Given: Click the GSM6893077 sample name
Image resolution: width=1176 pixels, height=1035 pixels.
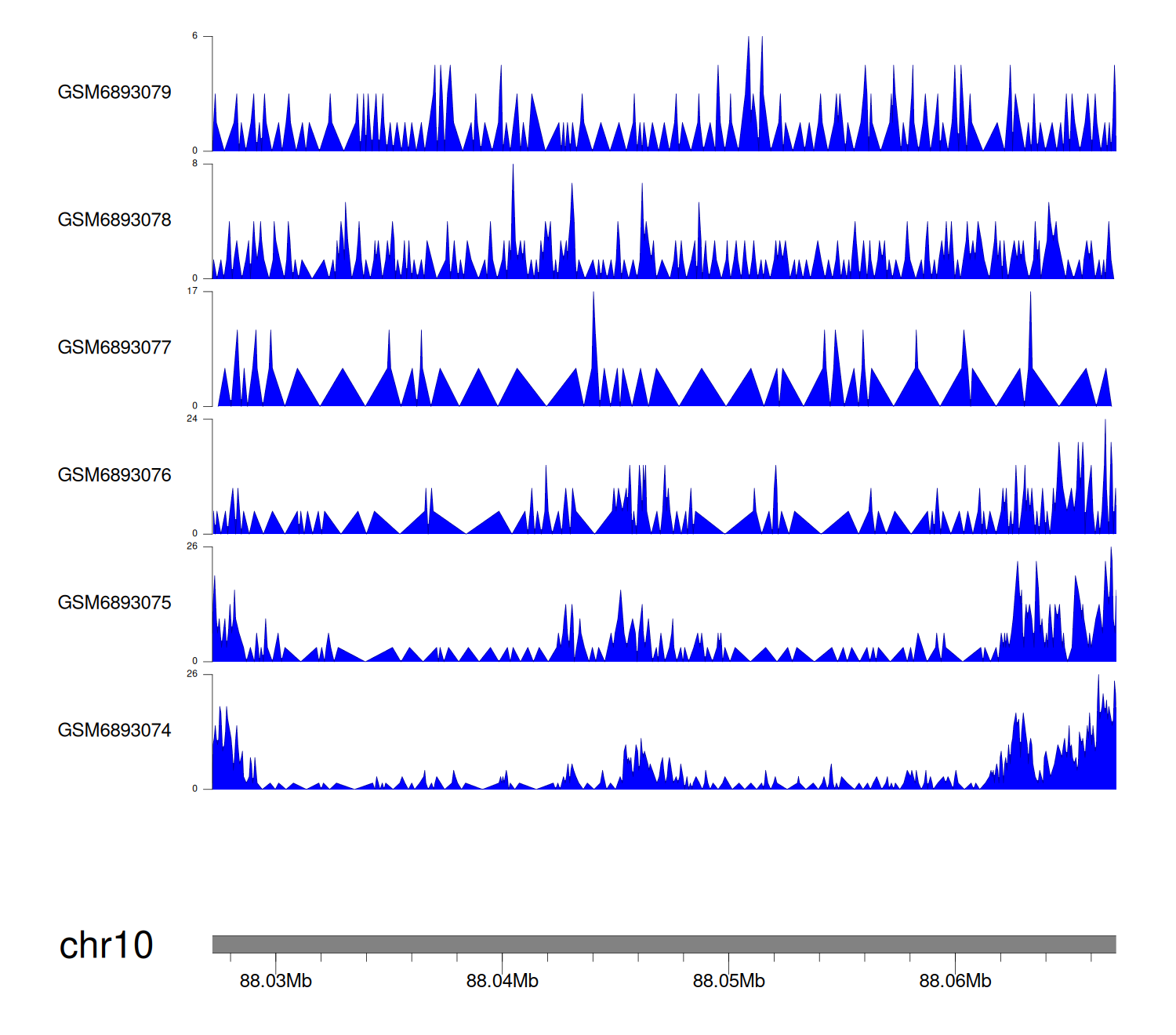Looking at the screenshot, I should pos(114,348).
